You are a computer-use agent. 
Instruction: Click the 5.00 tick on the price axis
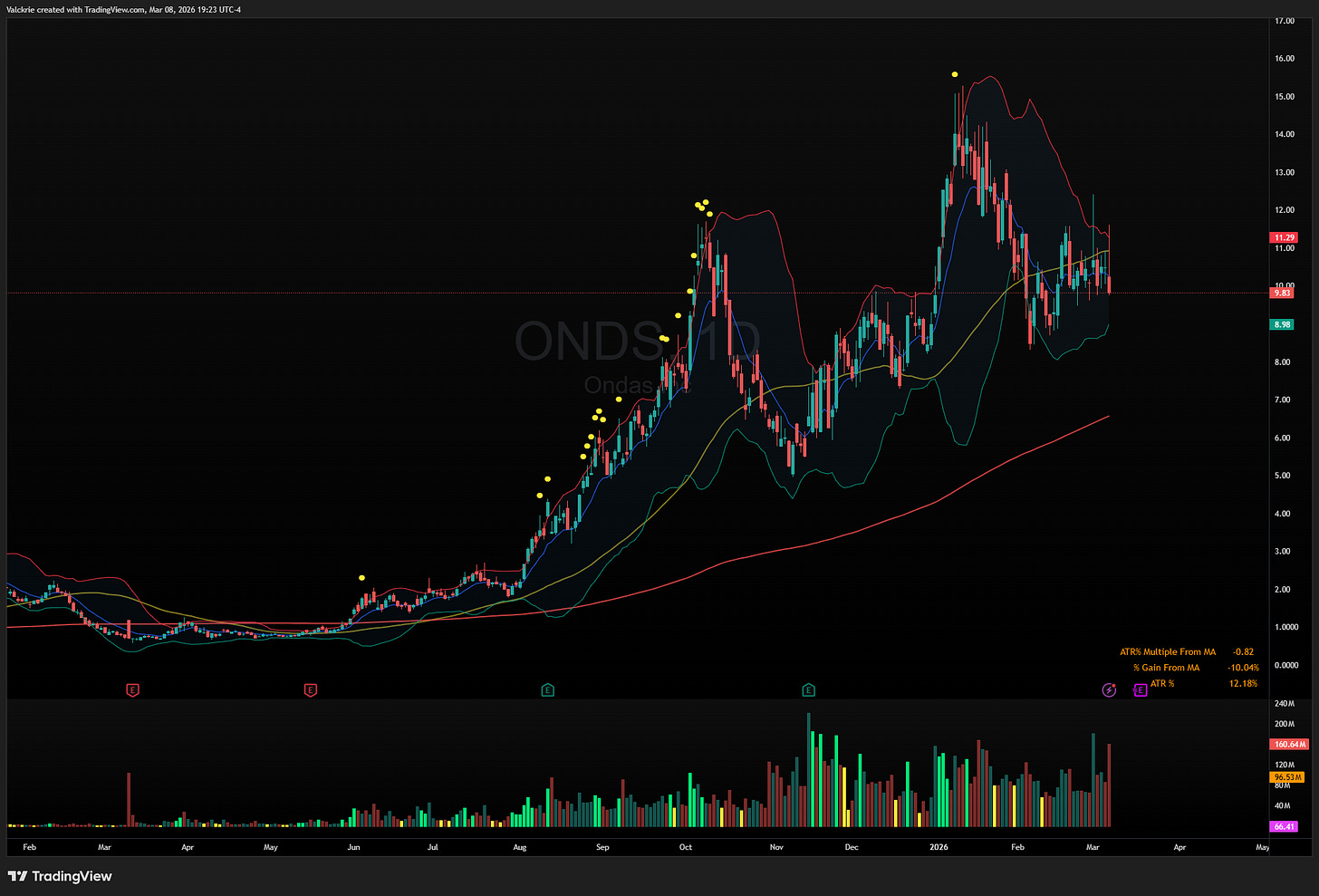point(1282,476)
